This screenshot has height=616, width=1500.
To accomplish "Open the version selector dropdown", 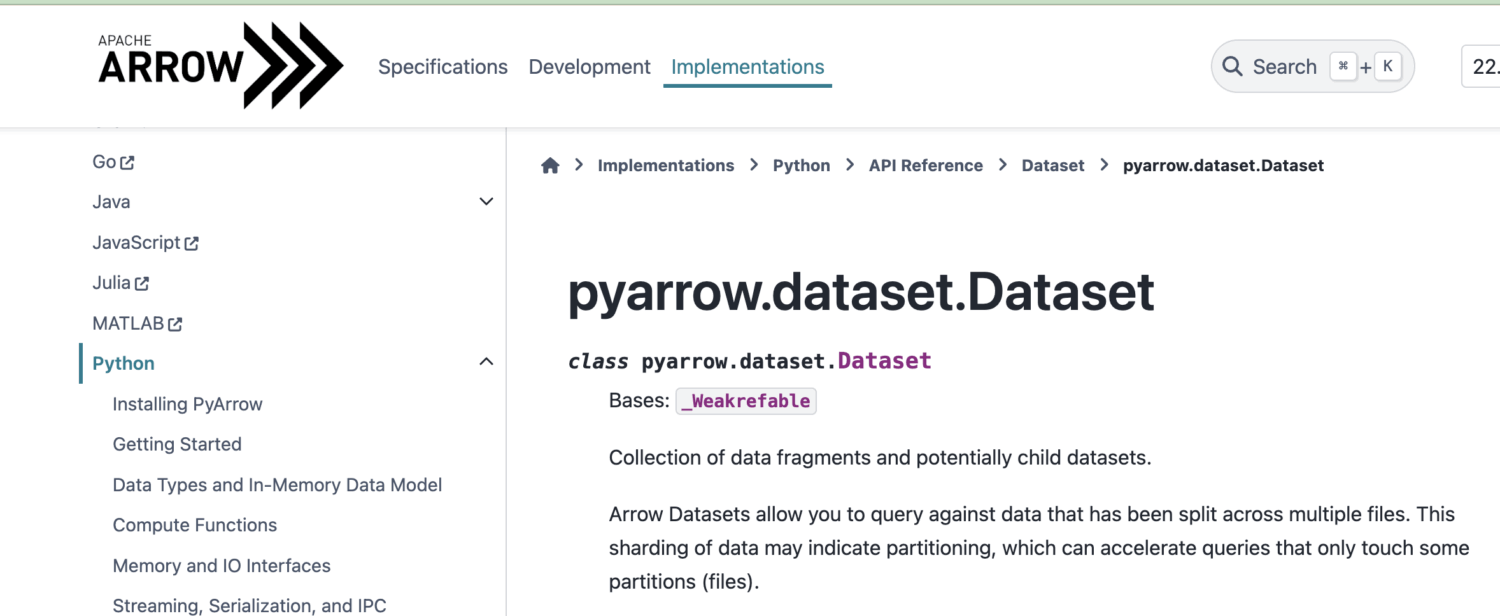I will click(x=1481, y=67).
